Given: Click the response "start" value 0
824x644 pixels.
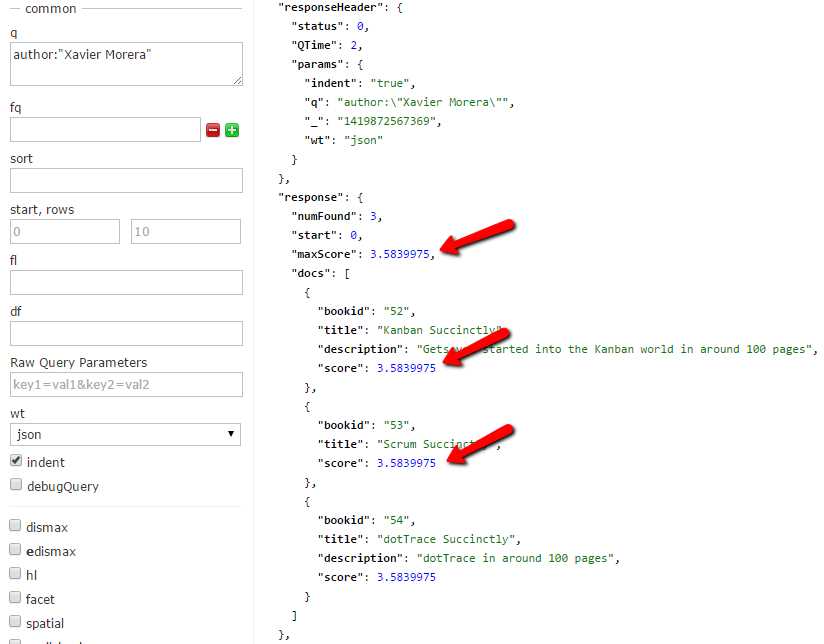Looking at the screenshot, I should [354, 236].
